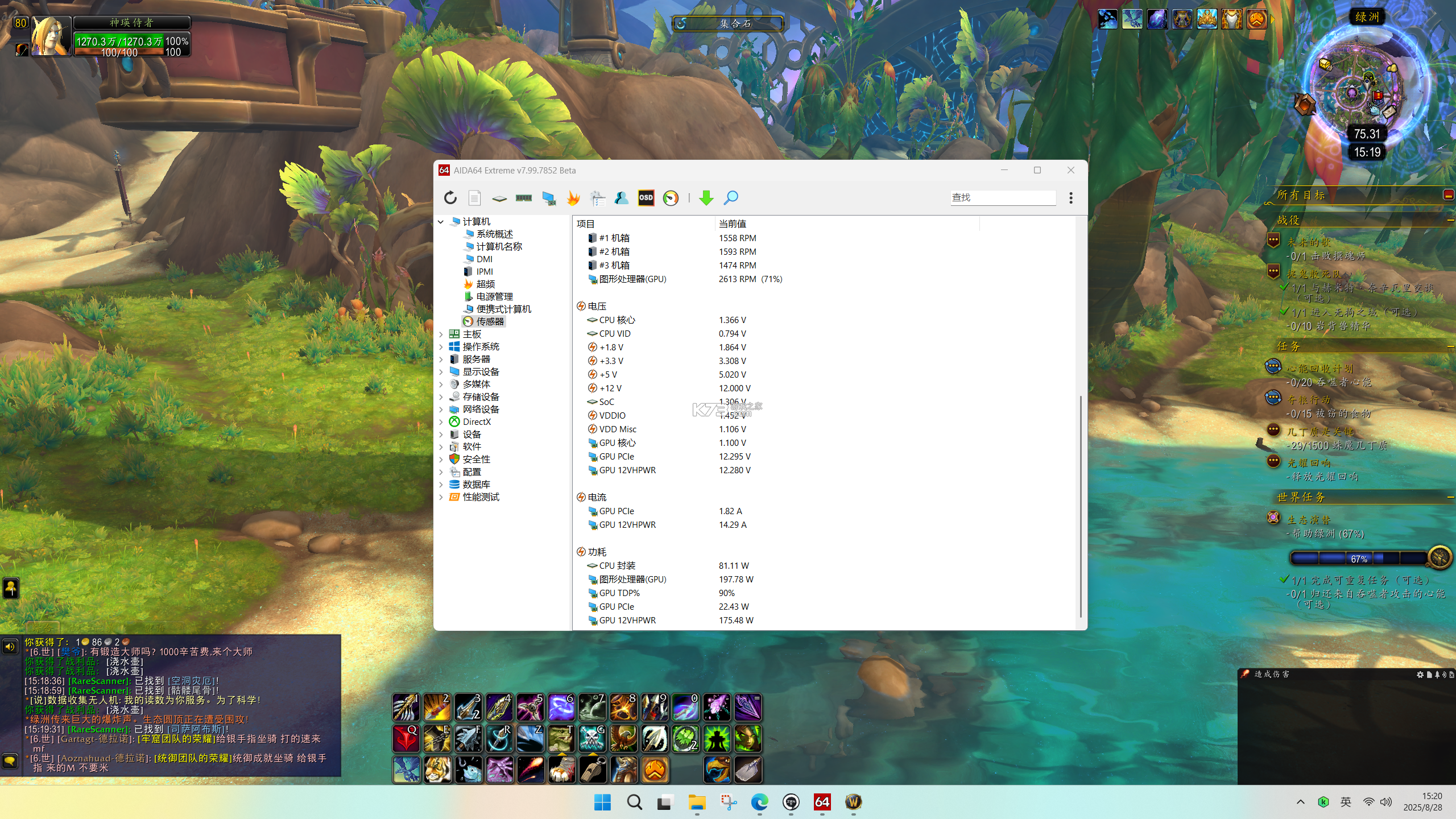Click the damage meter settings gear icon

[x=1420, y=675]
